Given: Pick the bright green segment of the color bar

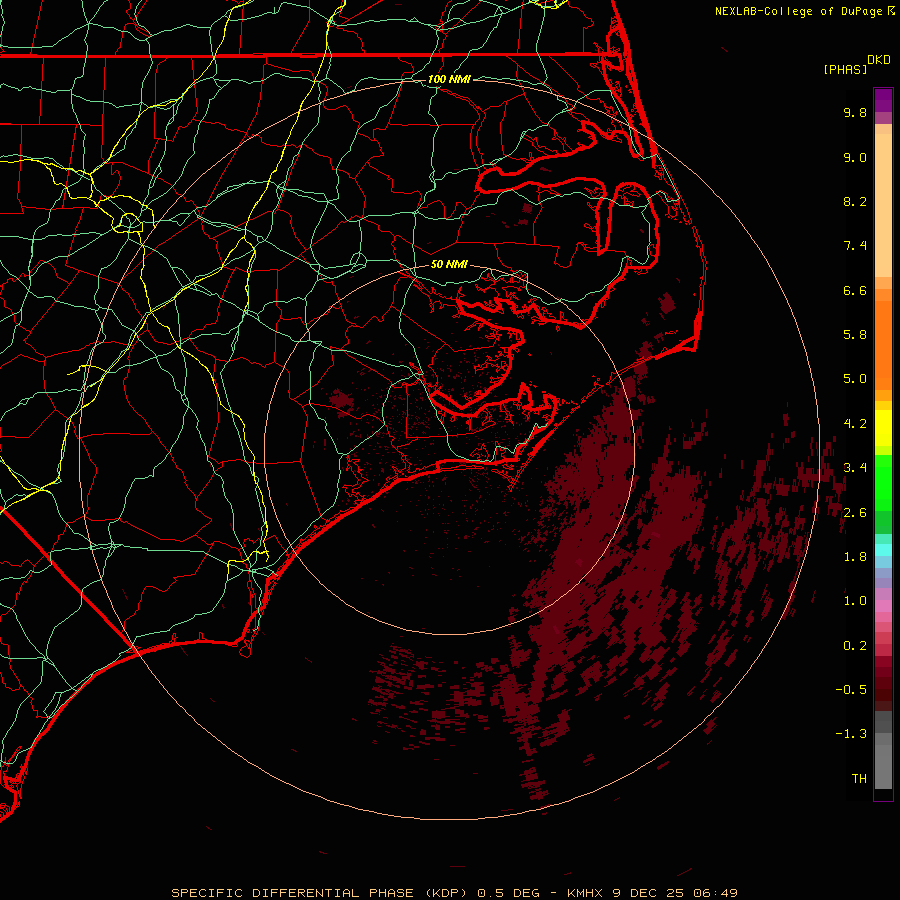Looking at the screenshot, I should [x=883, y=483].
